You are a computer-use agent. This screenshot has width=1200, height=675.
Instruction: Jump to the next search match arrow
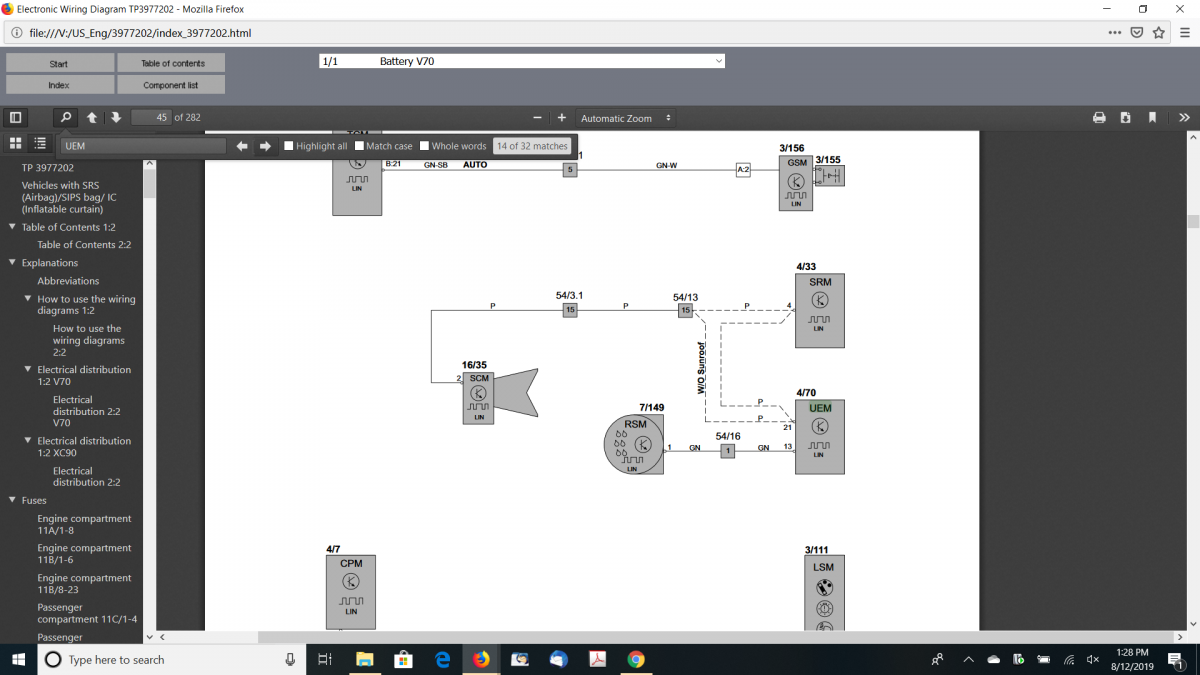click(x=265, y=146)
